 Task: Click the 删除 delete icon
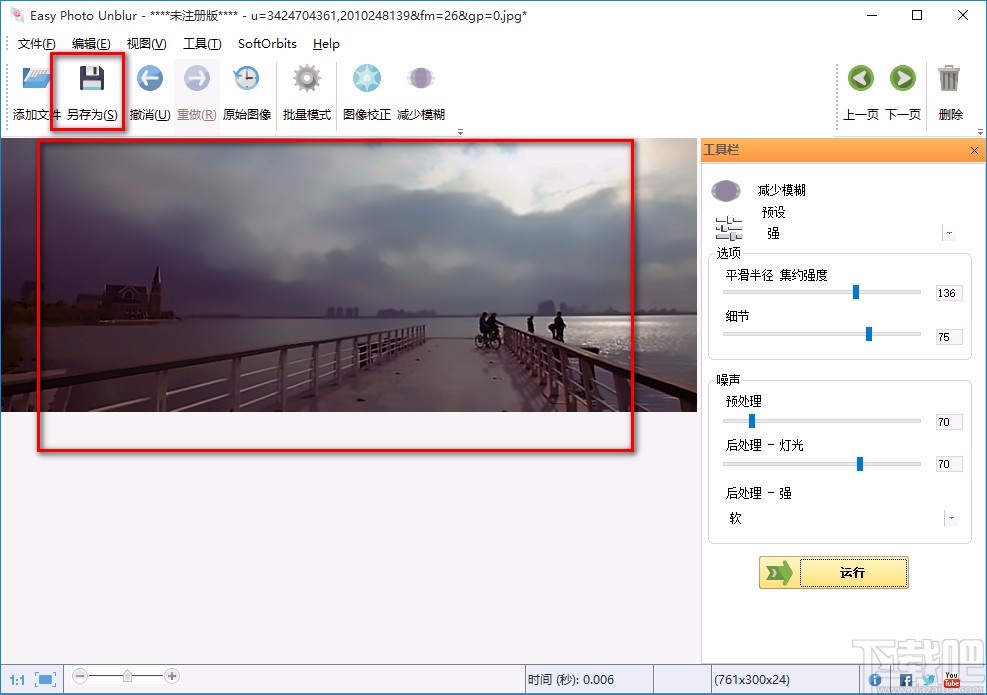[951, 78]
